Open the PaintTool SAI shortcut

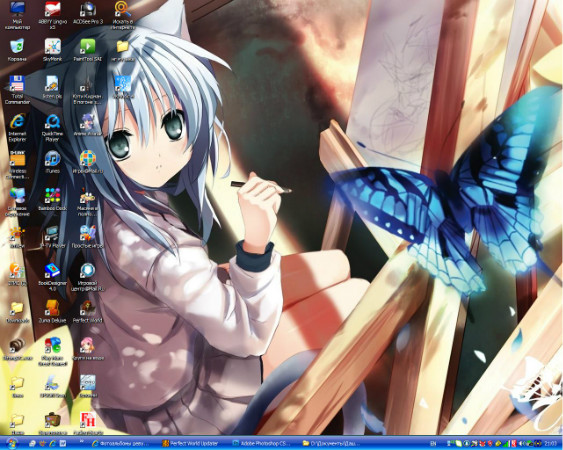[x=88, y=50]
